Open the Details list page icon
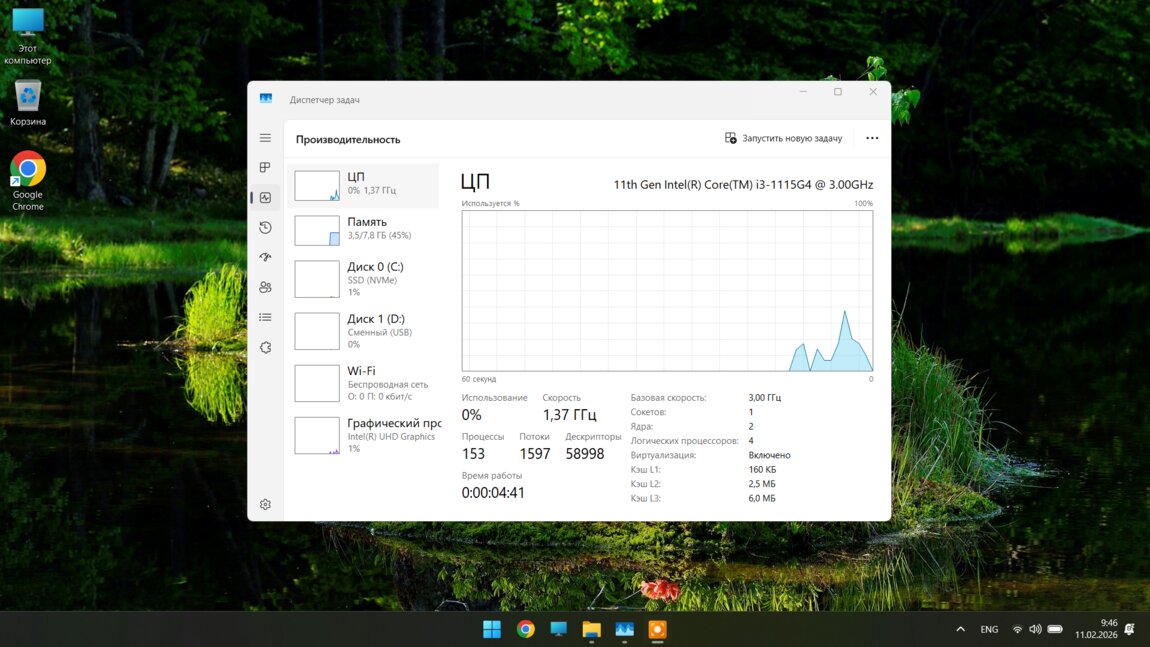 click(x=265, y=318)
